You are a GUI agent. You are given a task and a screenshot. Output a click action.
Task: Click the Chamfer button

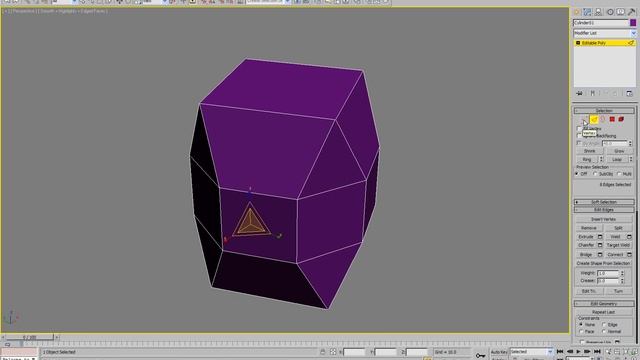point(586,245)
